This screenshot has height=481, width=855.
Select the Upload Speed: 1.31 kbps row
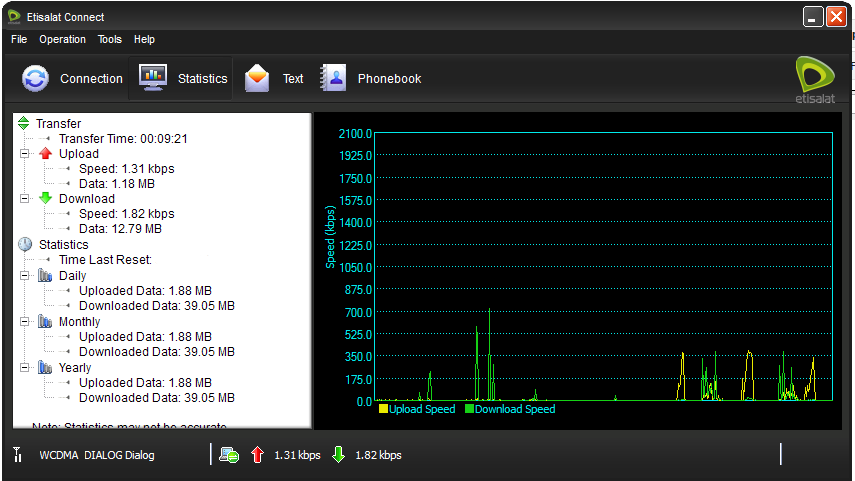coord(127,169)
